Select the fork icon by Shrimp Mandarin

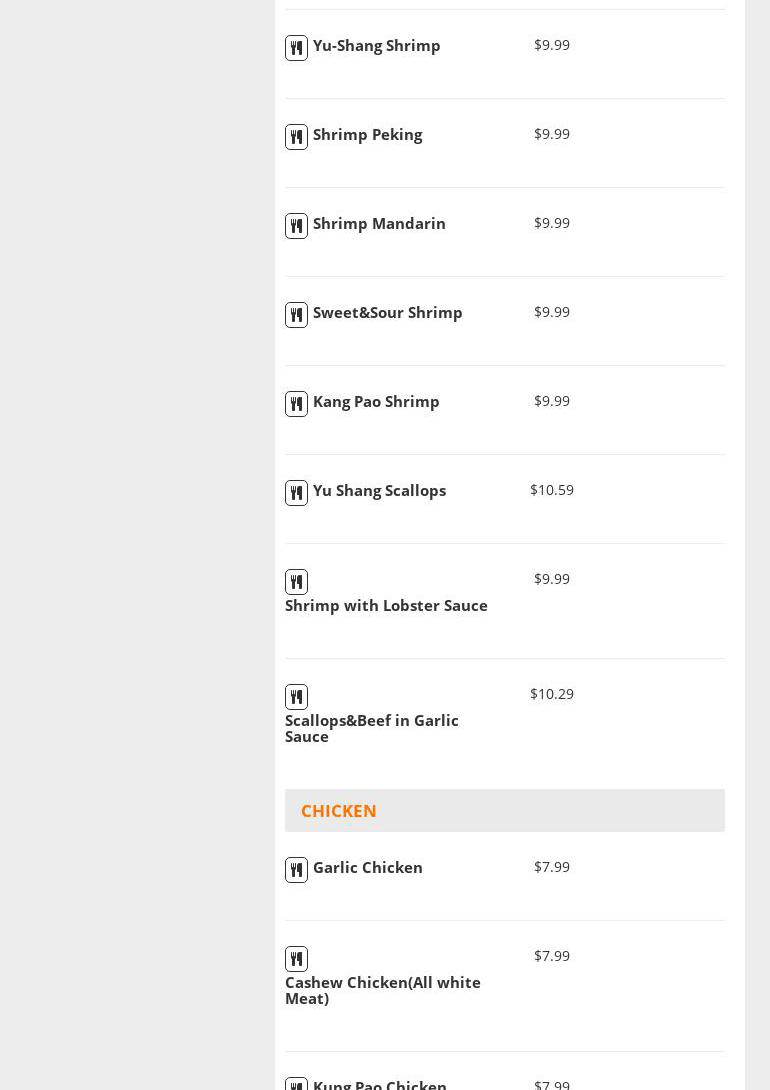point(296,226)
